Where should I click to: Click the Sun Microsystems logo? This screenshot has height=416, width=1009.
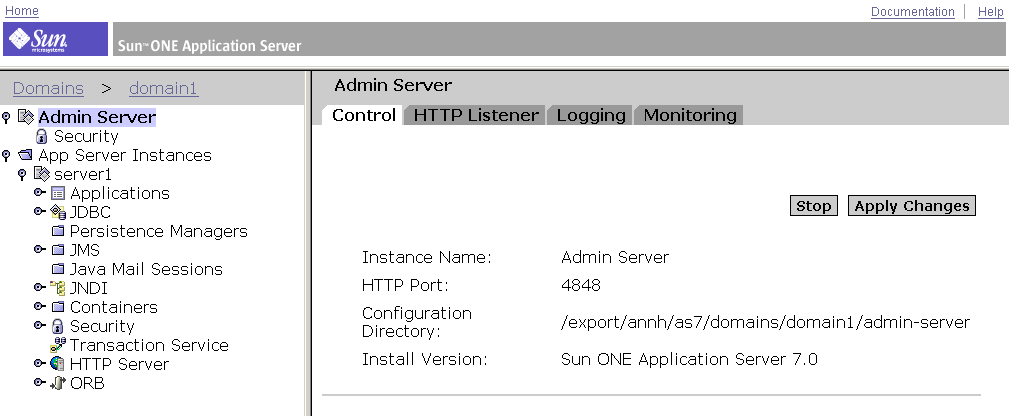click(55, 39)
